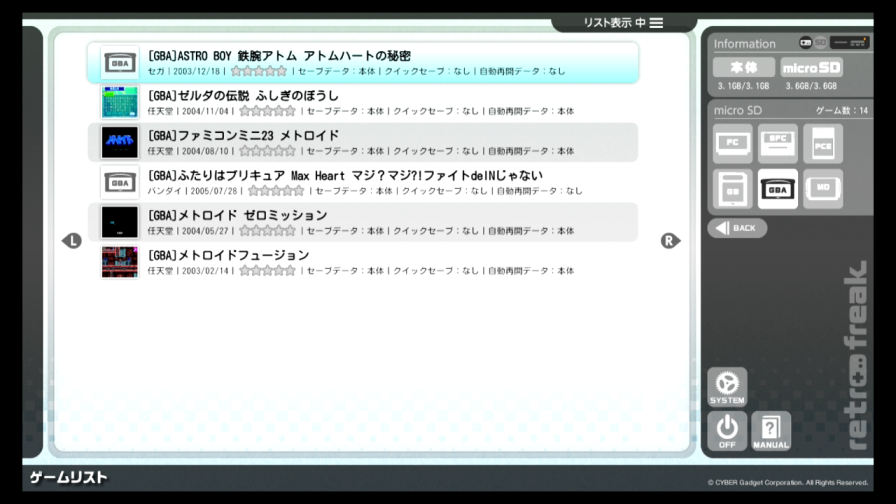Rate ゼルダの伝説 using its star rating
This screenshot has height=504, width=896.
coord(267,111)
